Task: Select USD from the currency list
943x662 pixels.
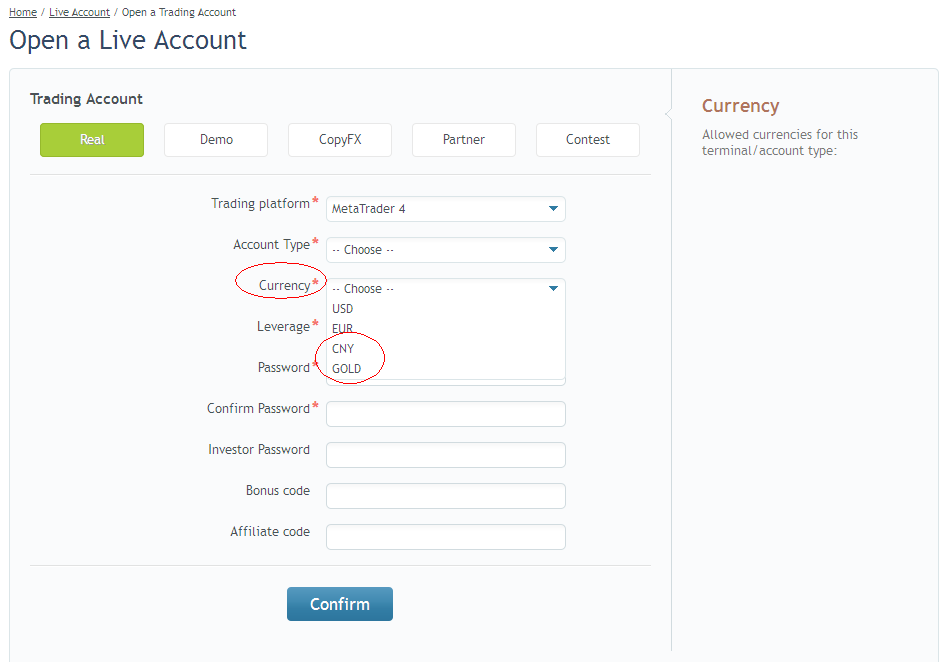Action: coord(343,309)
